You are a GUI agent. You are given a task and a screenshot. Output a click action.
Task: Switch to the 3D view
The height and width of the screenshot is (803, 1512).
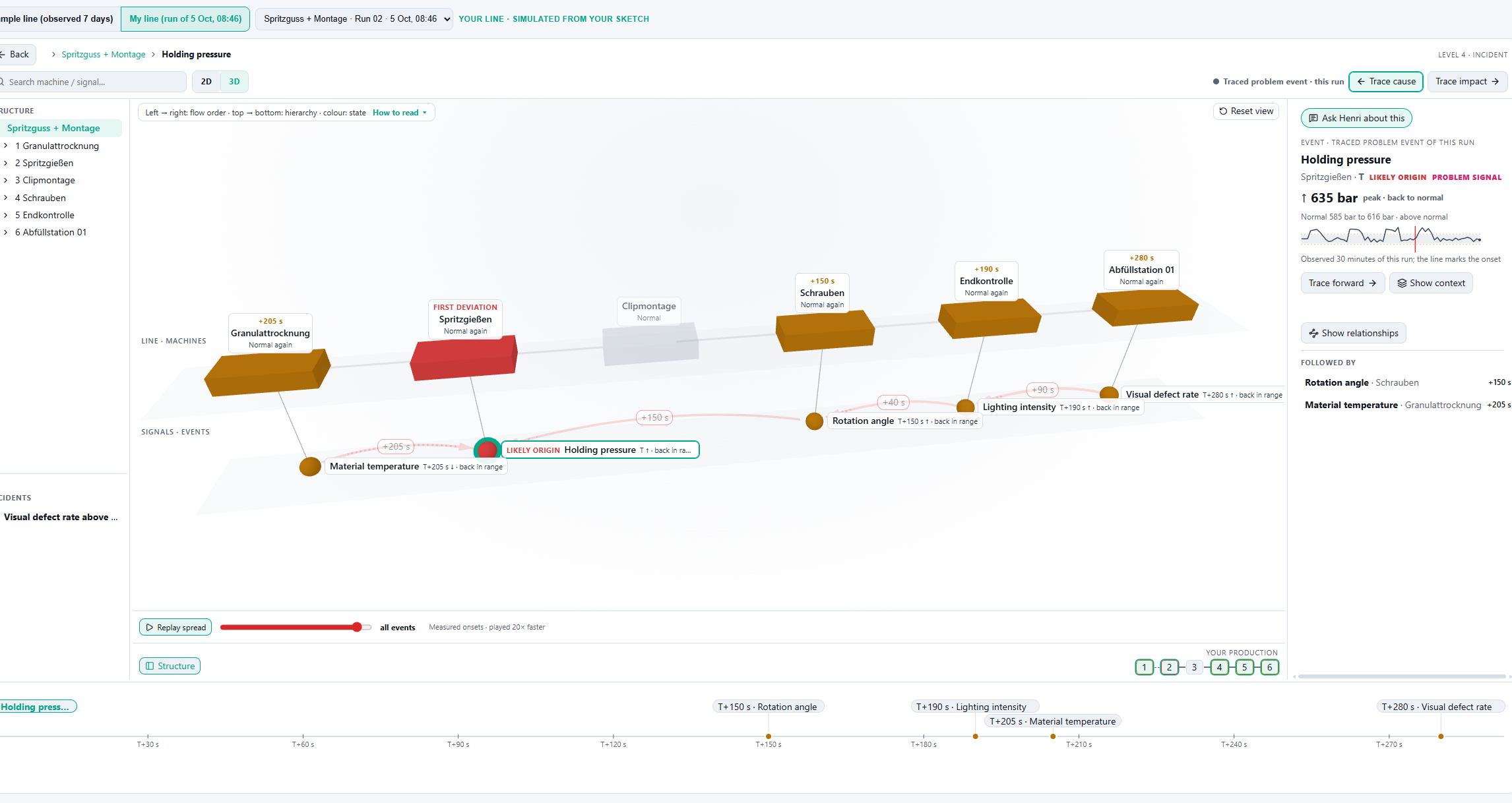tap(234, 82)
